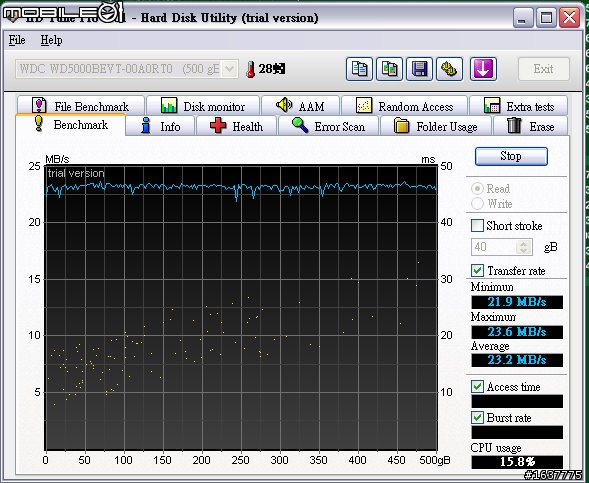Disable the Access time checkbox
Image resolution: width=589 pixels, height=483 pixels.
coord(477,386)
